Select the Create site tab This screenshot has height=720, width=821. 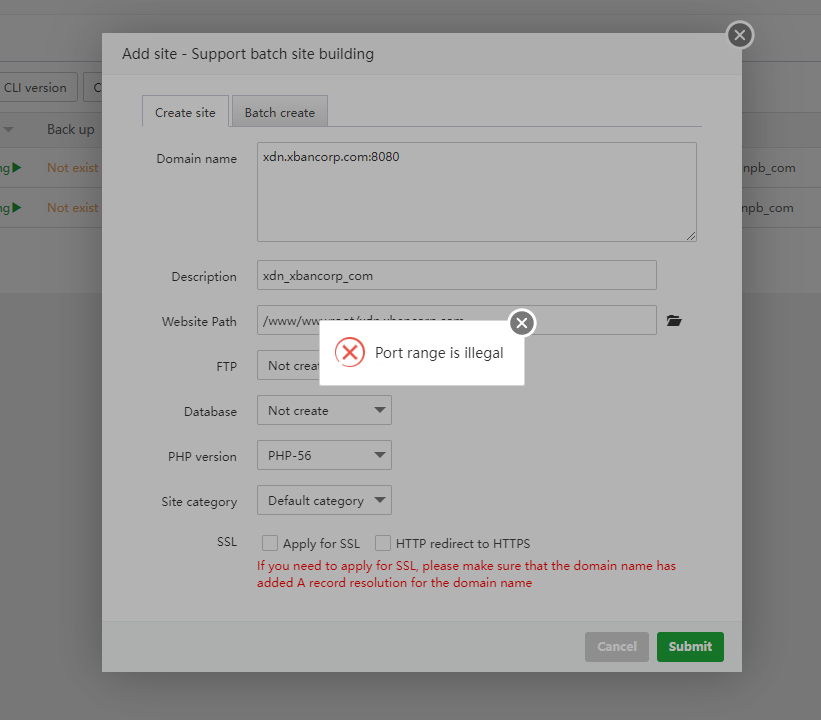tap(185, 113)
